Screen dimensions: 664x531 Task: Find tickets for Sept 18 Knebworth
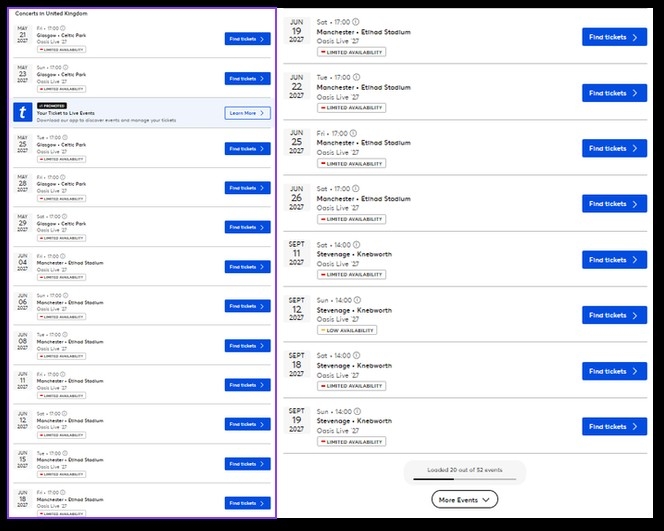pyautogui.click(x=614, y=371)
